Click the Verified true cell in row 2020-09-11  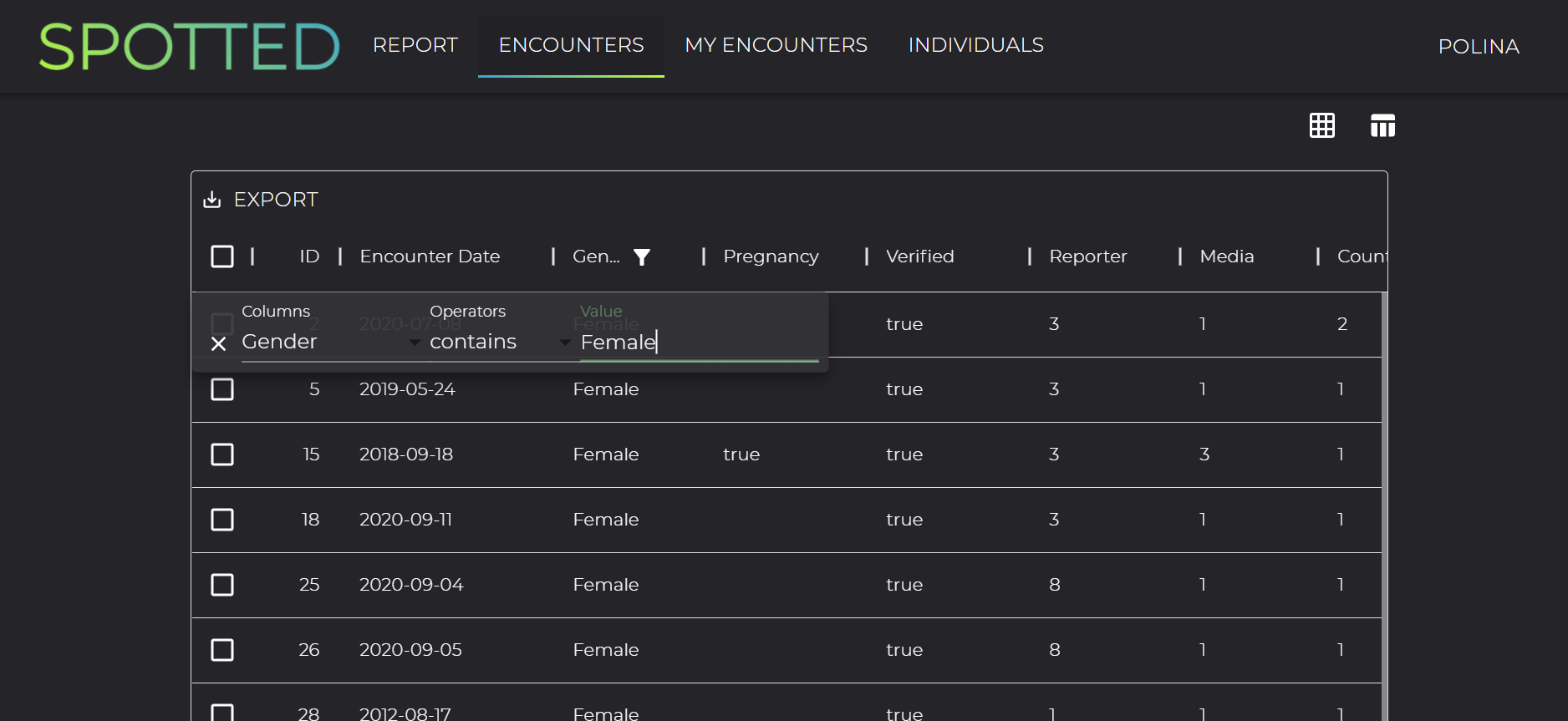coord(904,520)
